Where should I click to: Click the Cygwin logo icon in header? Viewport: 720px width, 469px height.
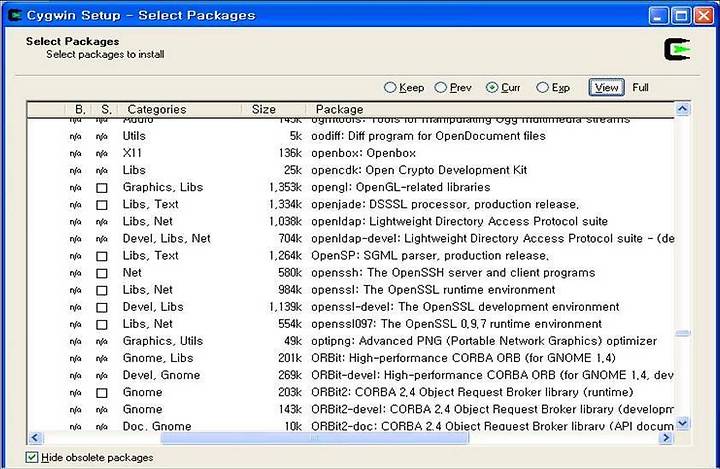677,50
